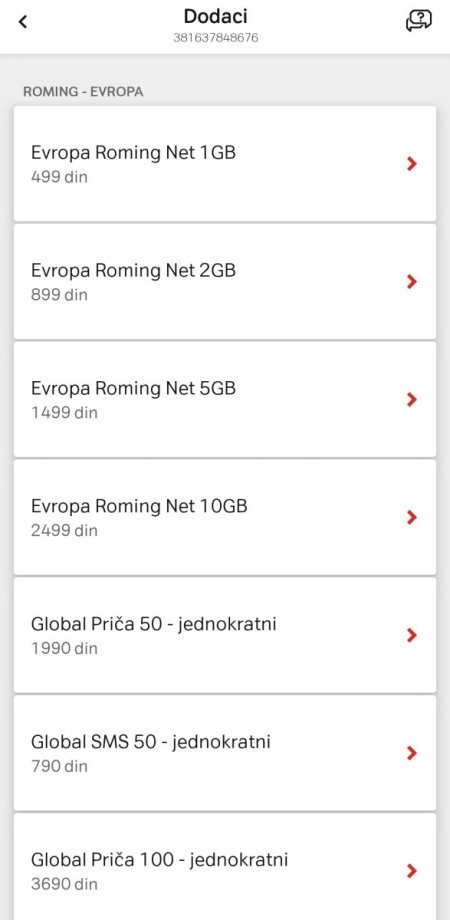The width and height of the screenshot is (450, 920).
Task: Choose the Evropa Roming Net 5GB card
Action: pos(225,400)
